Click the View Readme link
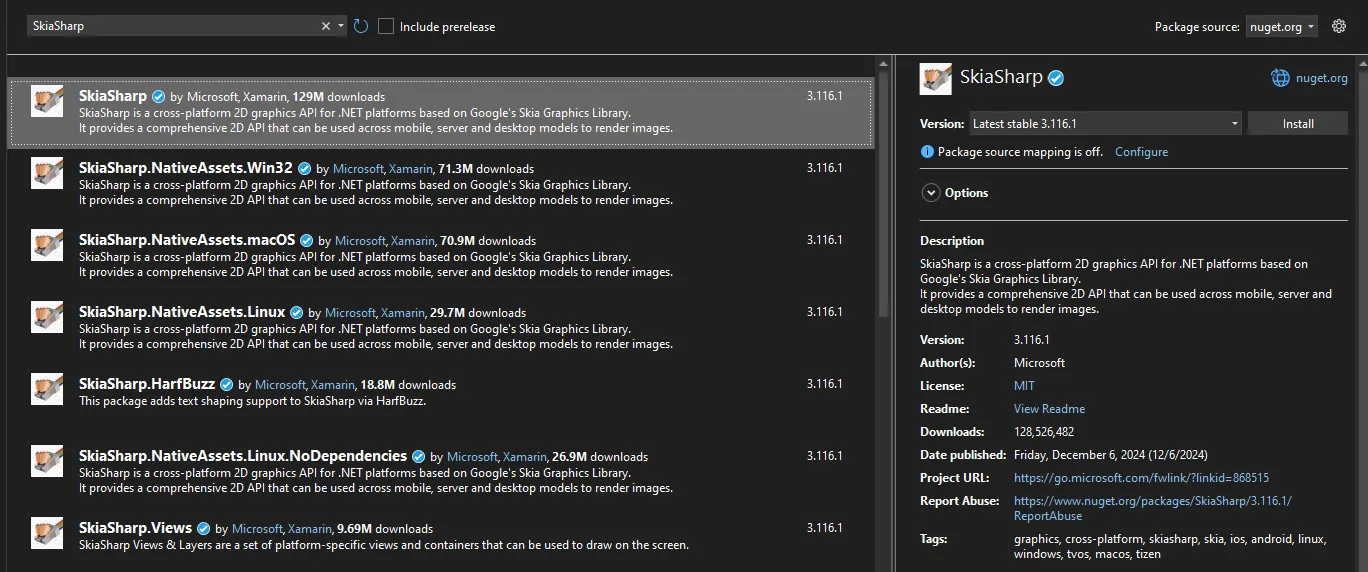The image size is (1368, 572). pos(1049,409)
